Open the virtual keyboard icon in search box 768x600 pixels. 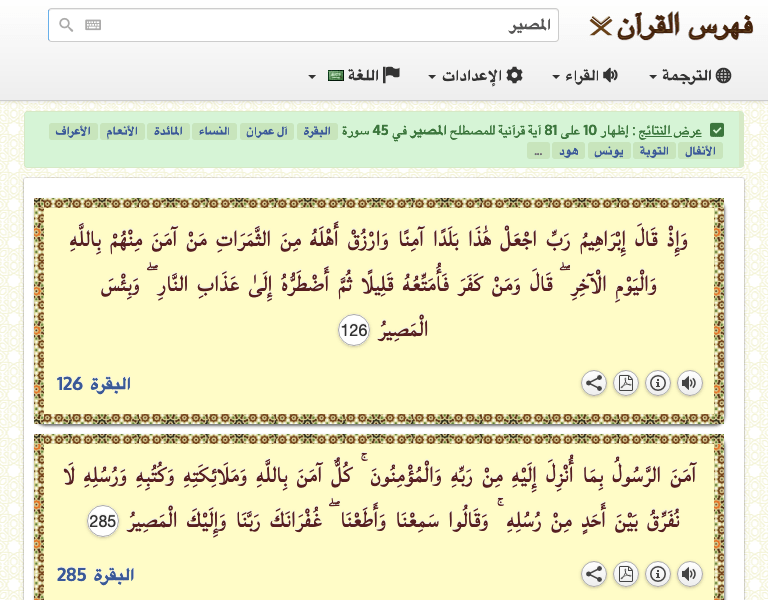coord(93,26)
